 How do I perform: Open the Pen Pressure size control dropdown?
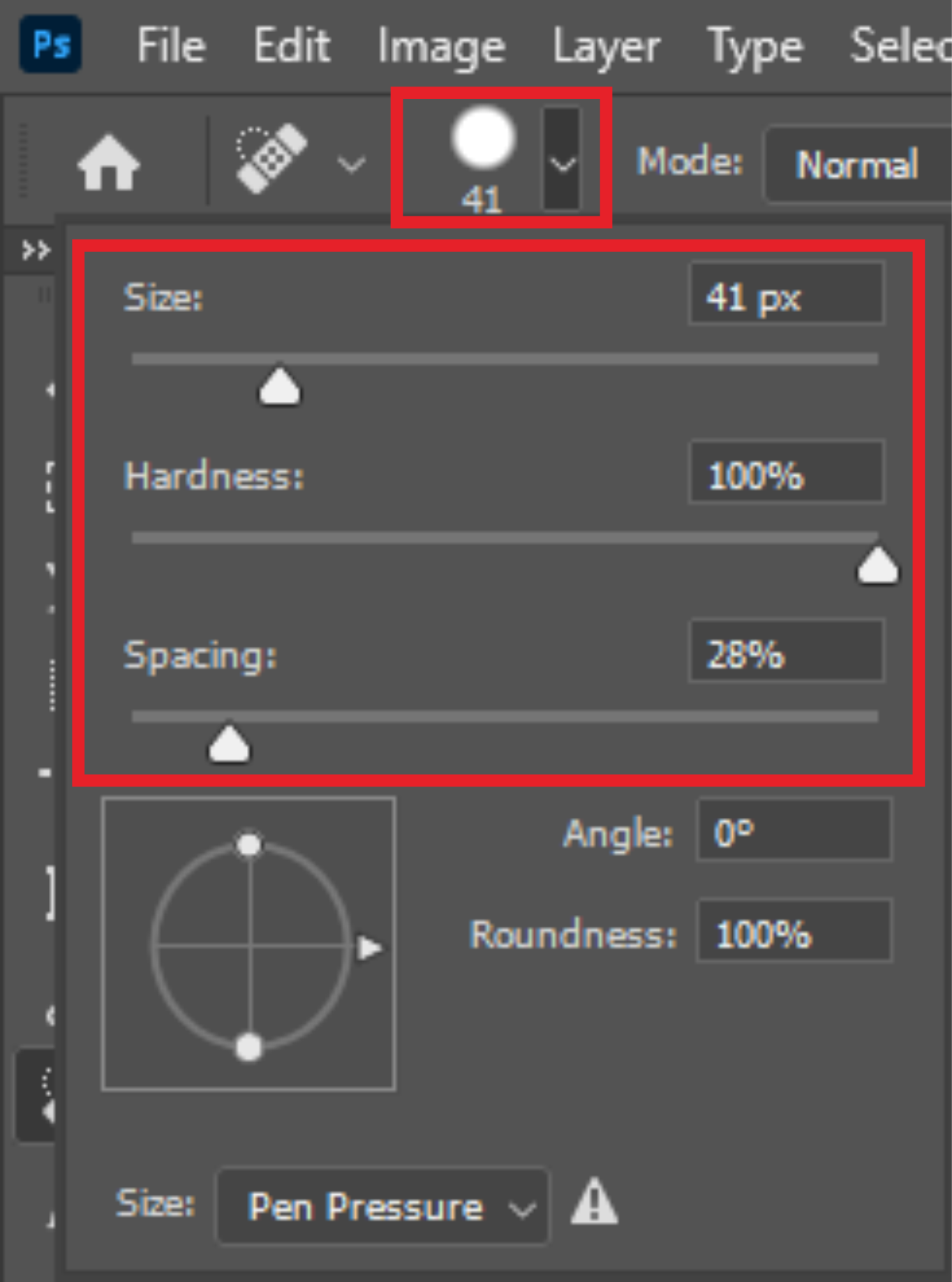[382, 1207]
